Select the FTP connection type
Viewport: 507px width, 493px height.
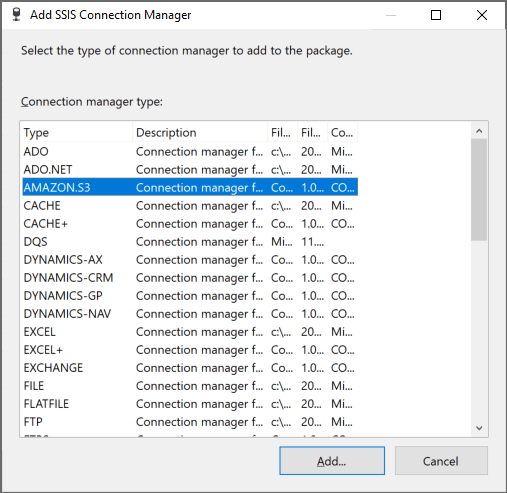190,422
